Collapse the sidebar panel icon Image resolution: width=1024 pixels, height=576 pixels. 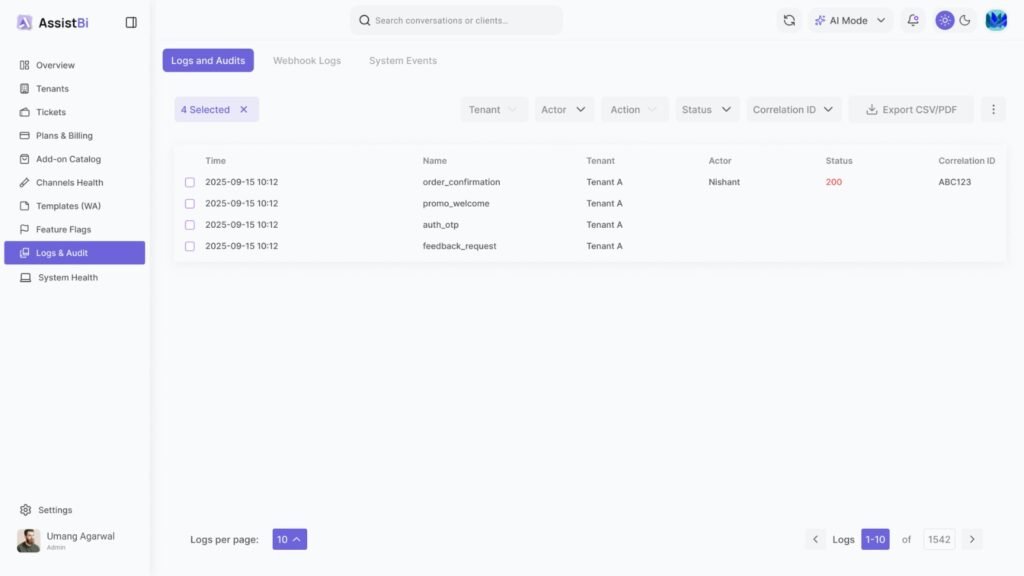pyautogui.click(x=131, y=22)
